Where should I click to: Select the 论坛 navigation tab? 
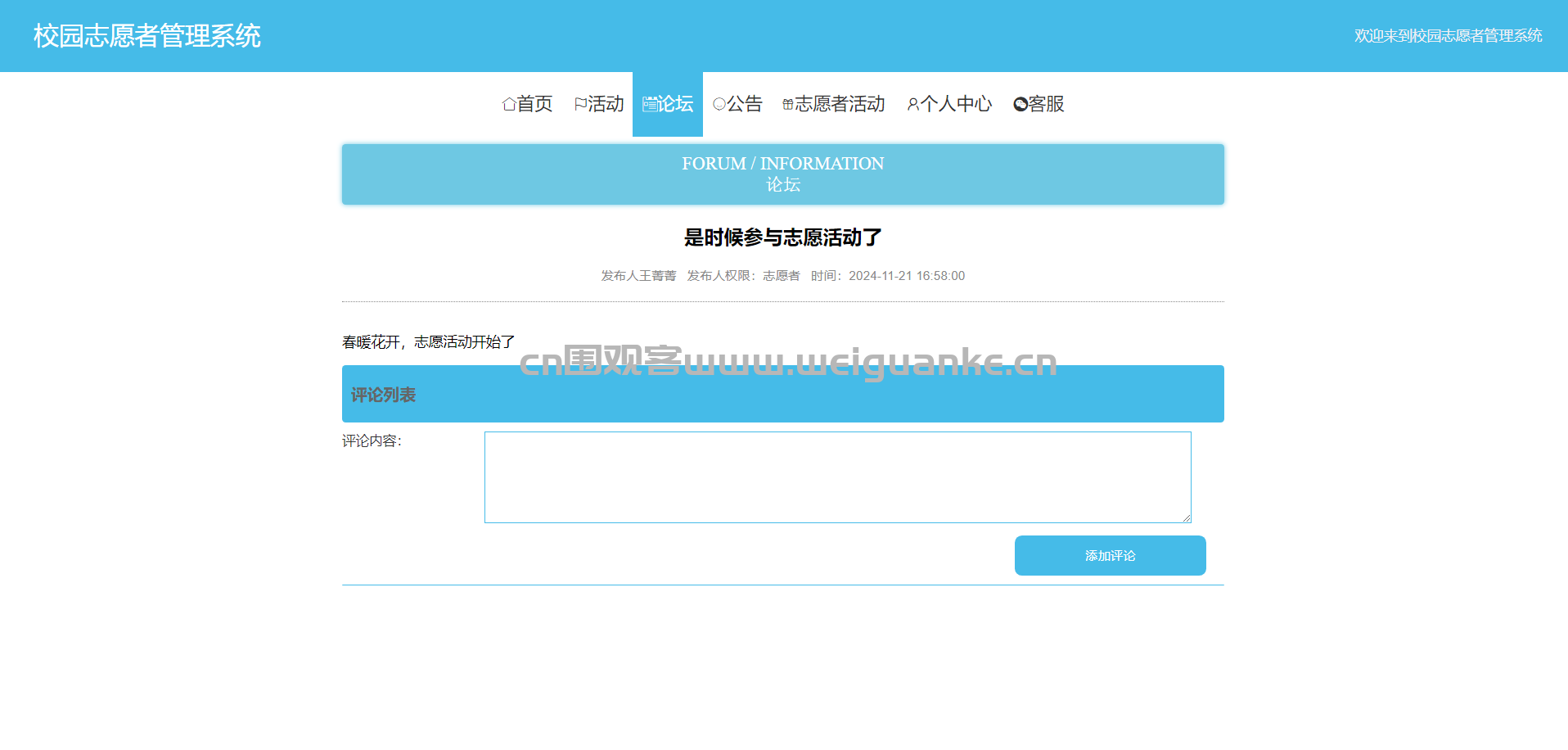668,104
